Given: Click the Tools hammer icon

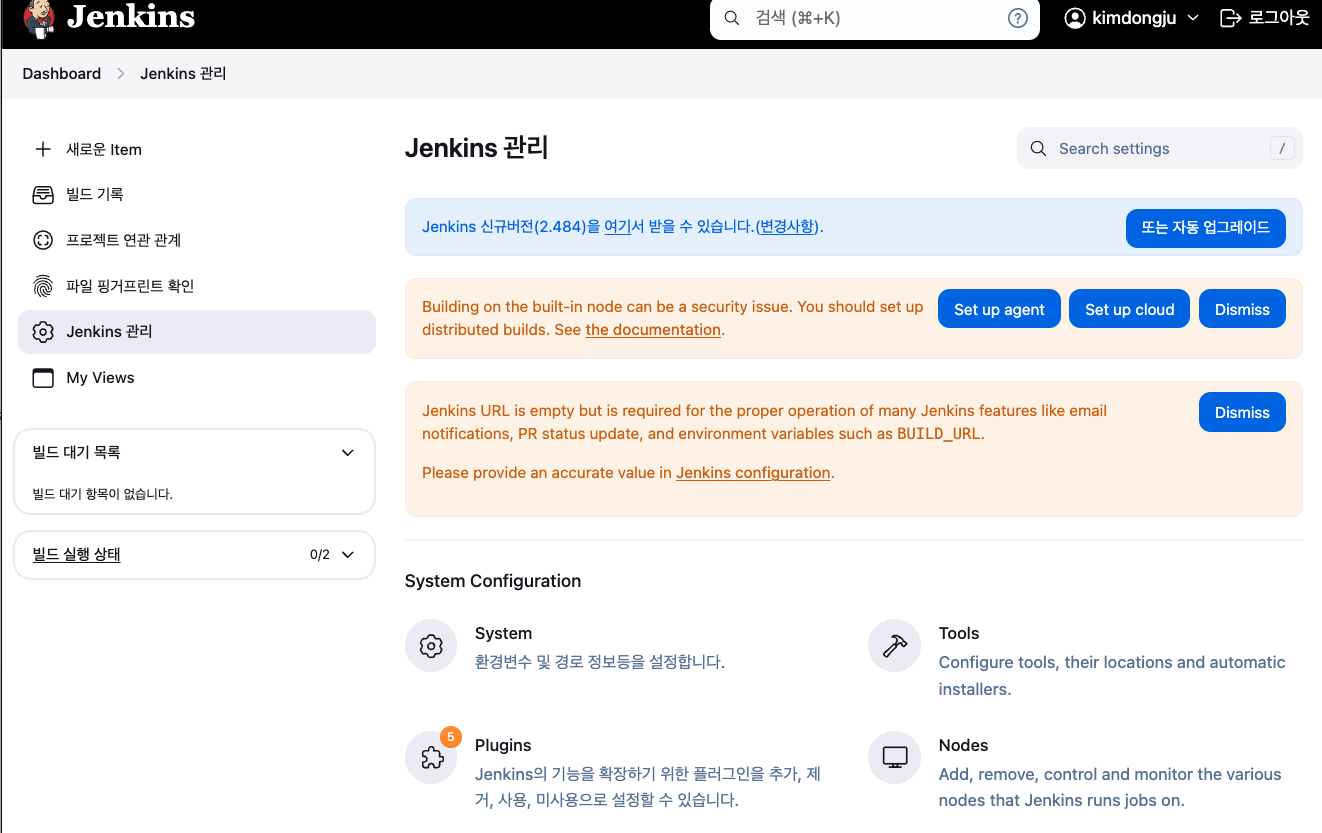Looking at the screenshot, I should pos(894,646).
